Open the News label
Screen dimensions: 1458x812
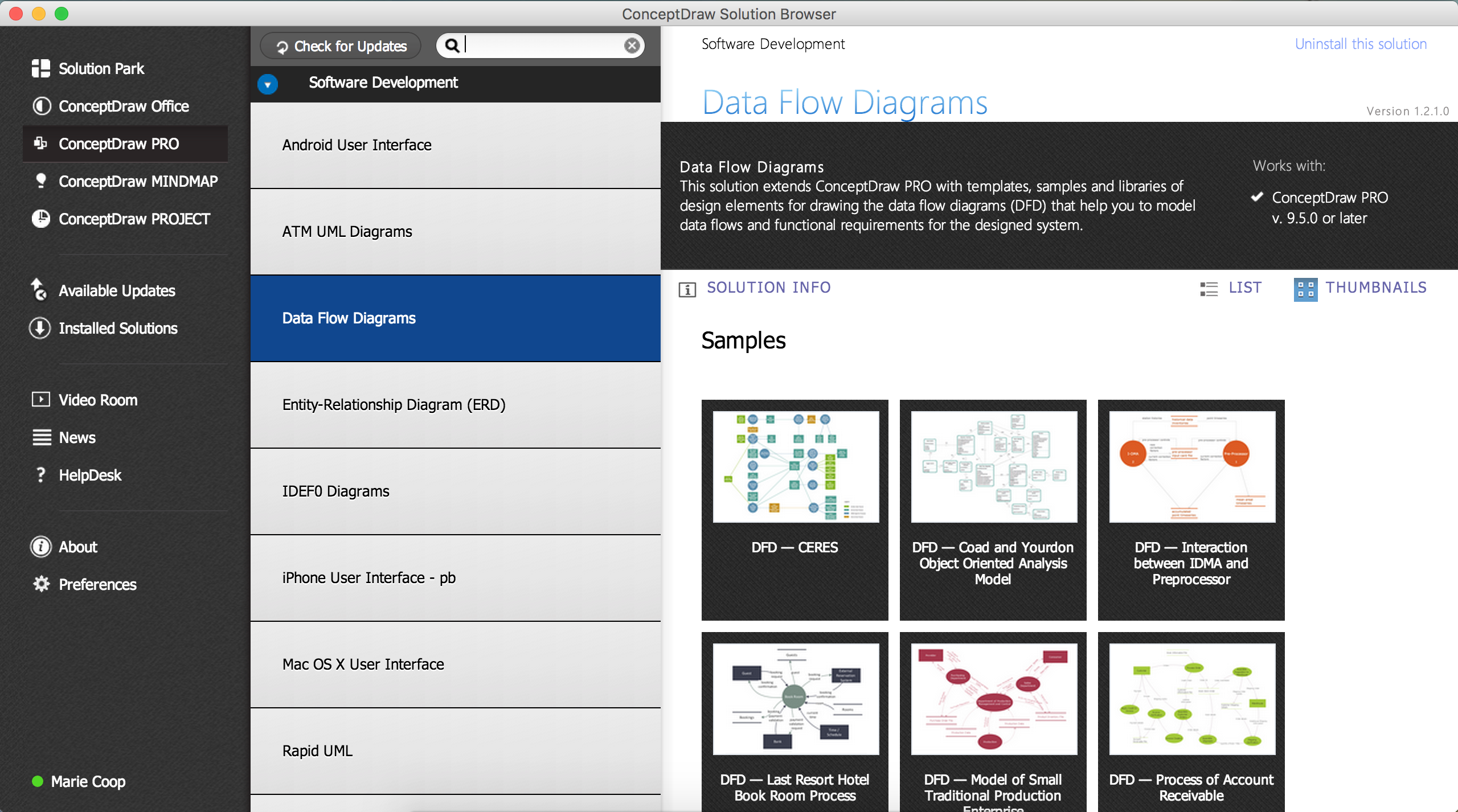pyautogui.click(x=77, y=437)
